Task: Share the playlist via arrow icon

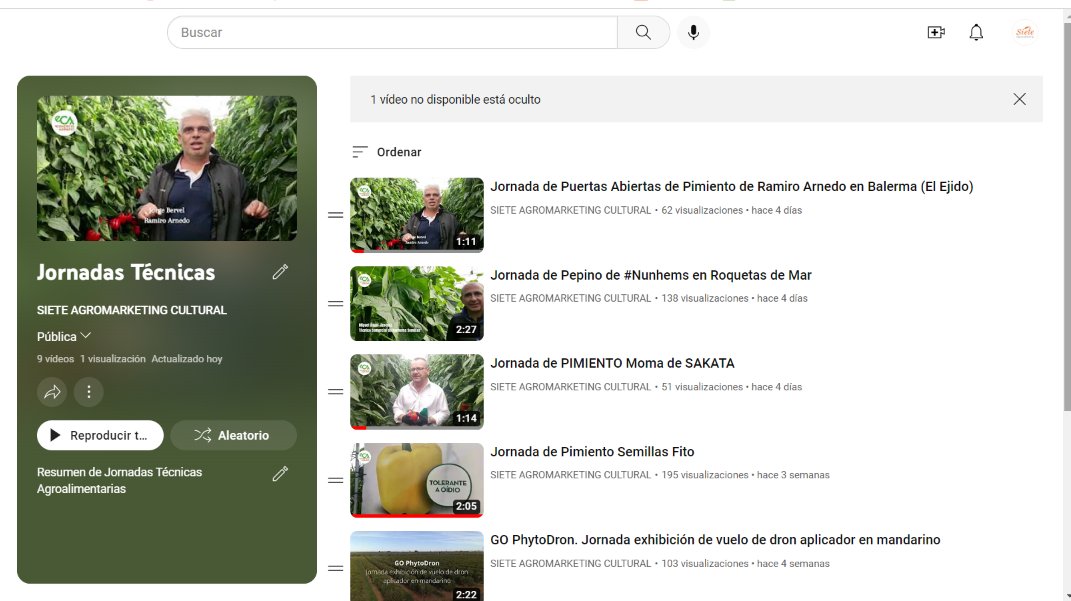Action: [52, 392]
